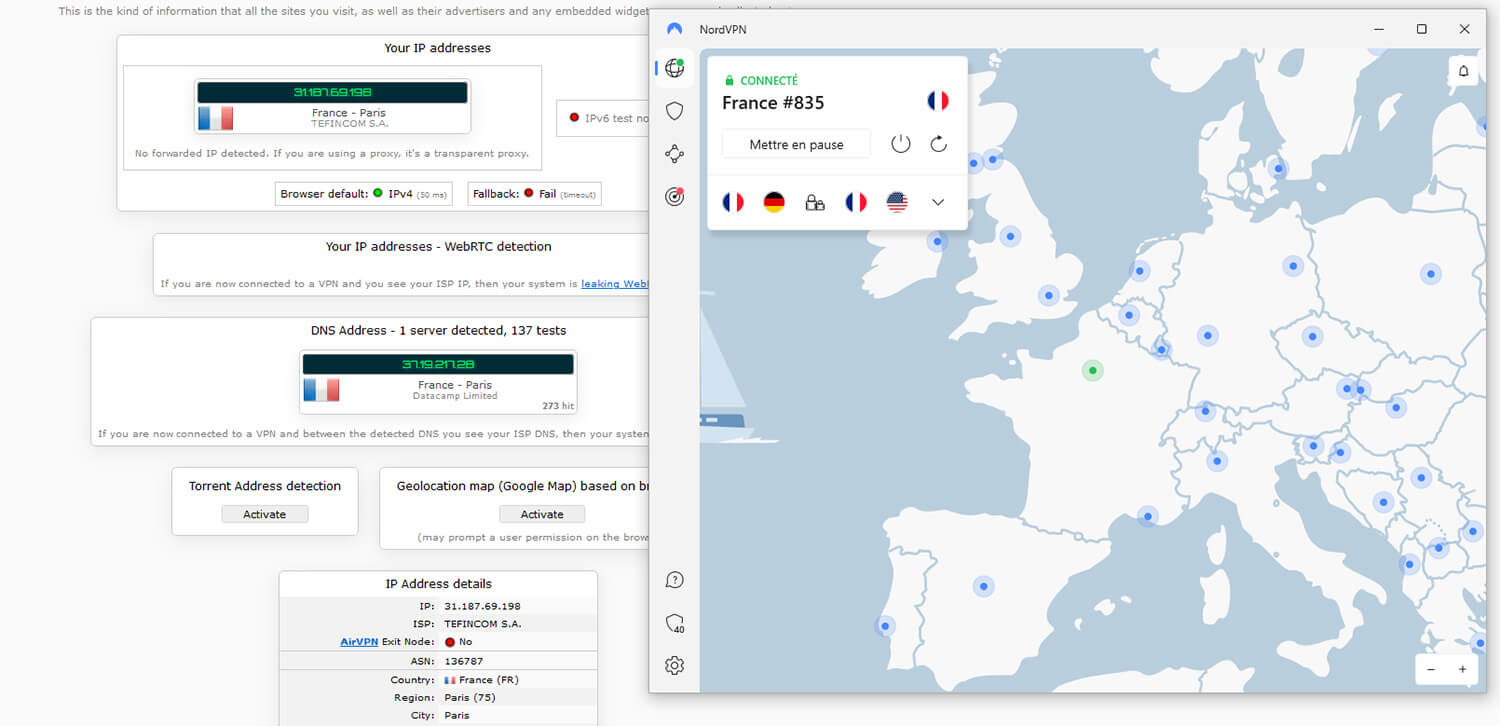This screenshot has height=726, width=1500.
Task: Select the French flag just left of the US flag
Action: coord(856,202)
